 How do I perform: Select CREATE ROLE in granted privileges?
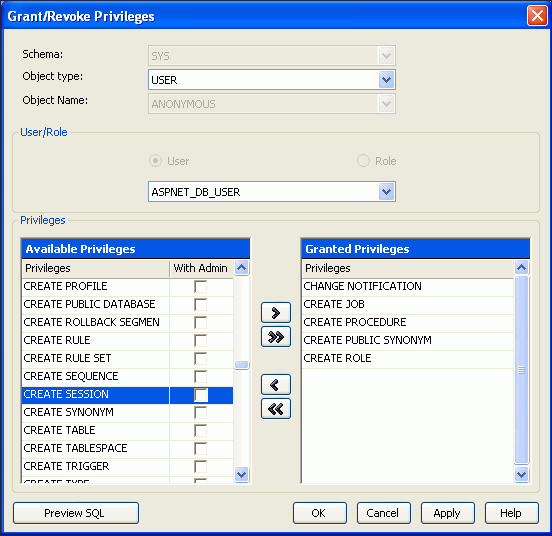pos(408,358)
